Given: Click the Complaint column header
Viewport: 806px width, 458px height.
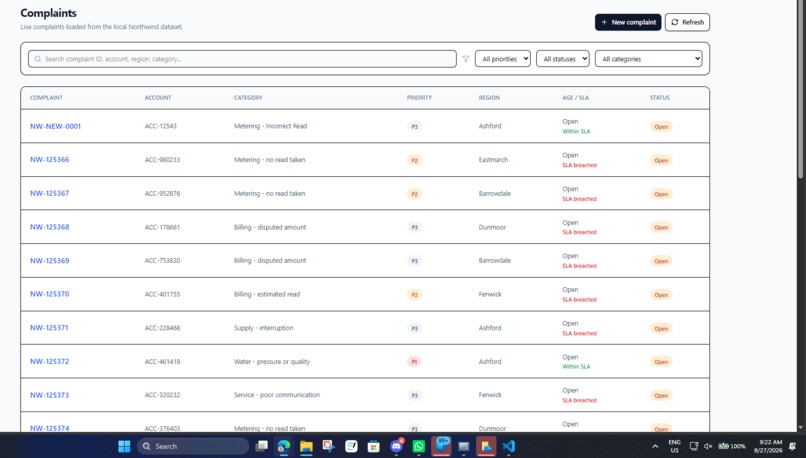Looking at the screenshot, I should [46, 98].
